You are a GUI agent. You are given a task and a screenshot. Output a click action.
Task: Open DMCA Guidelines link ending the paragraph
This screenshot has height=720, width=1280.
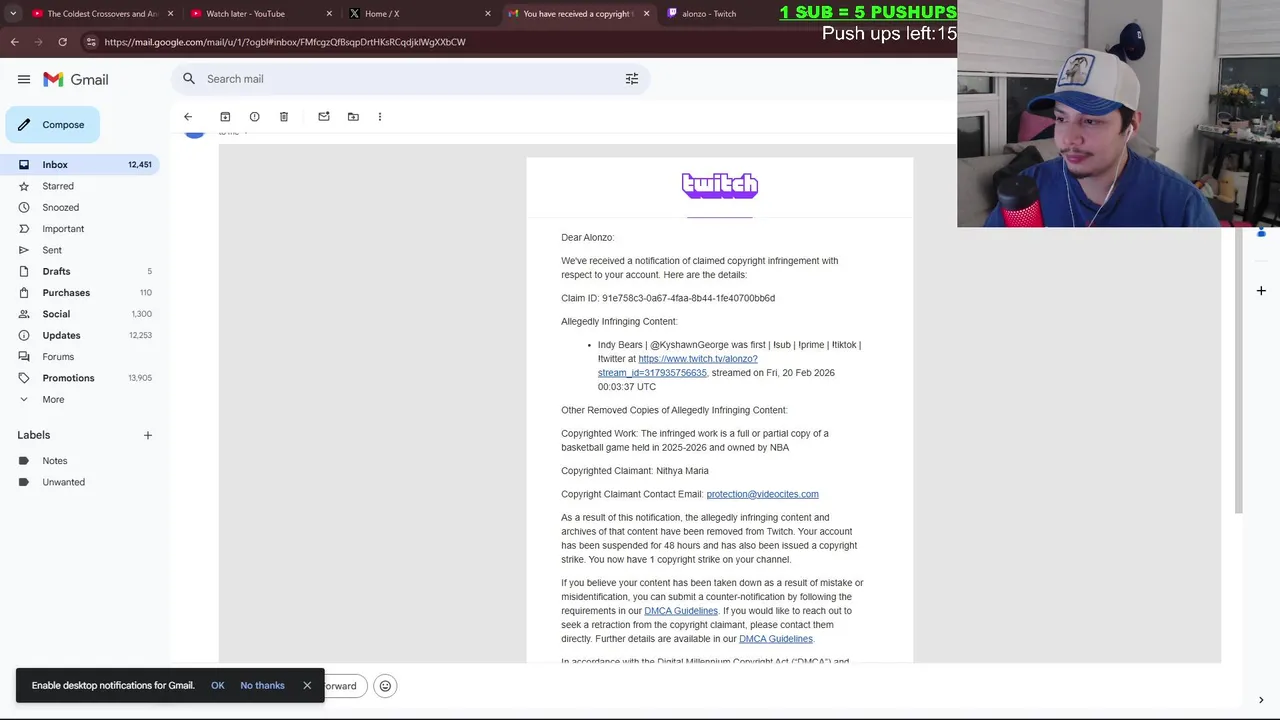click(776, 639)
